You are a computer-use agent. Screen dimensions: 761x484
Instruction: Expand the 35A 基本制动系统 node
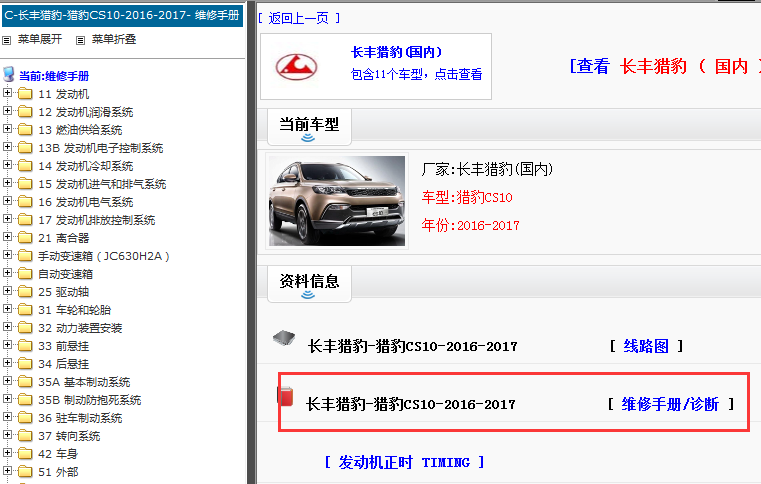[x=7, y=381]
